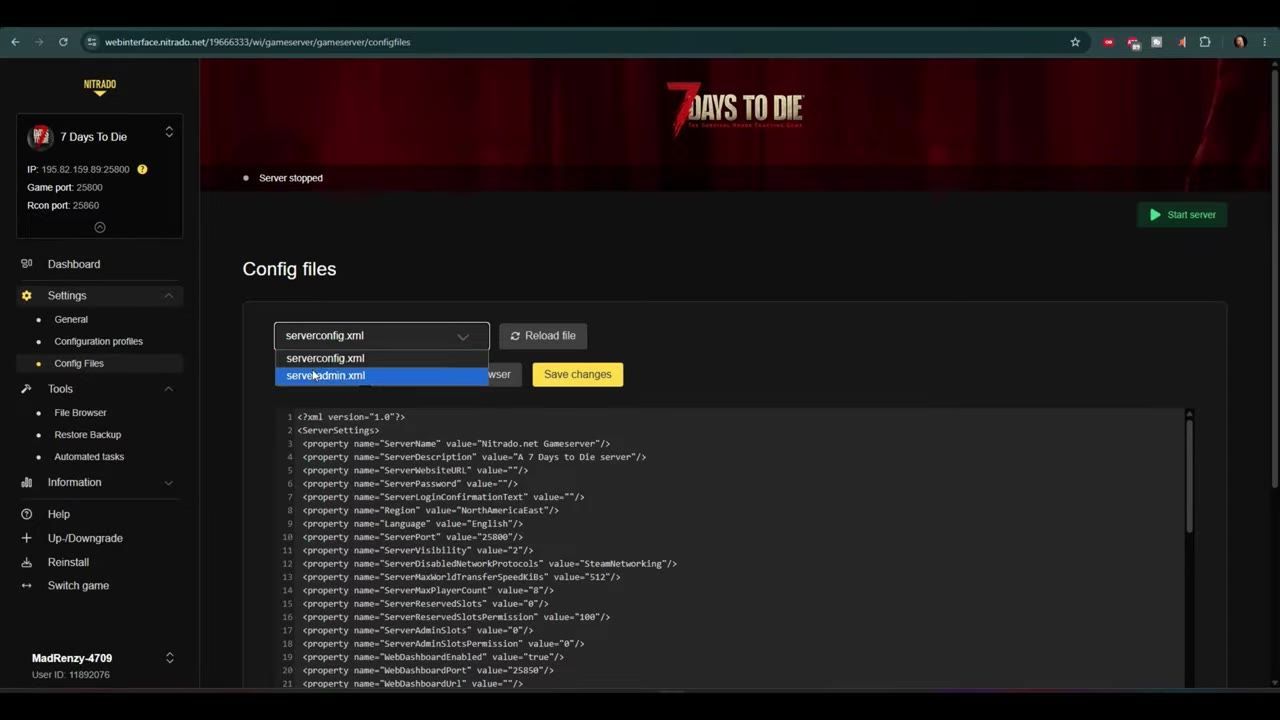
Task: Expand the Information section chevron
Action: click(x=168, y=482)
